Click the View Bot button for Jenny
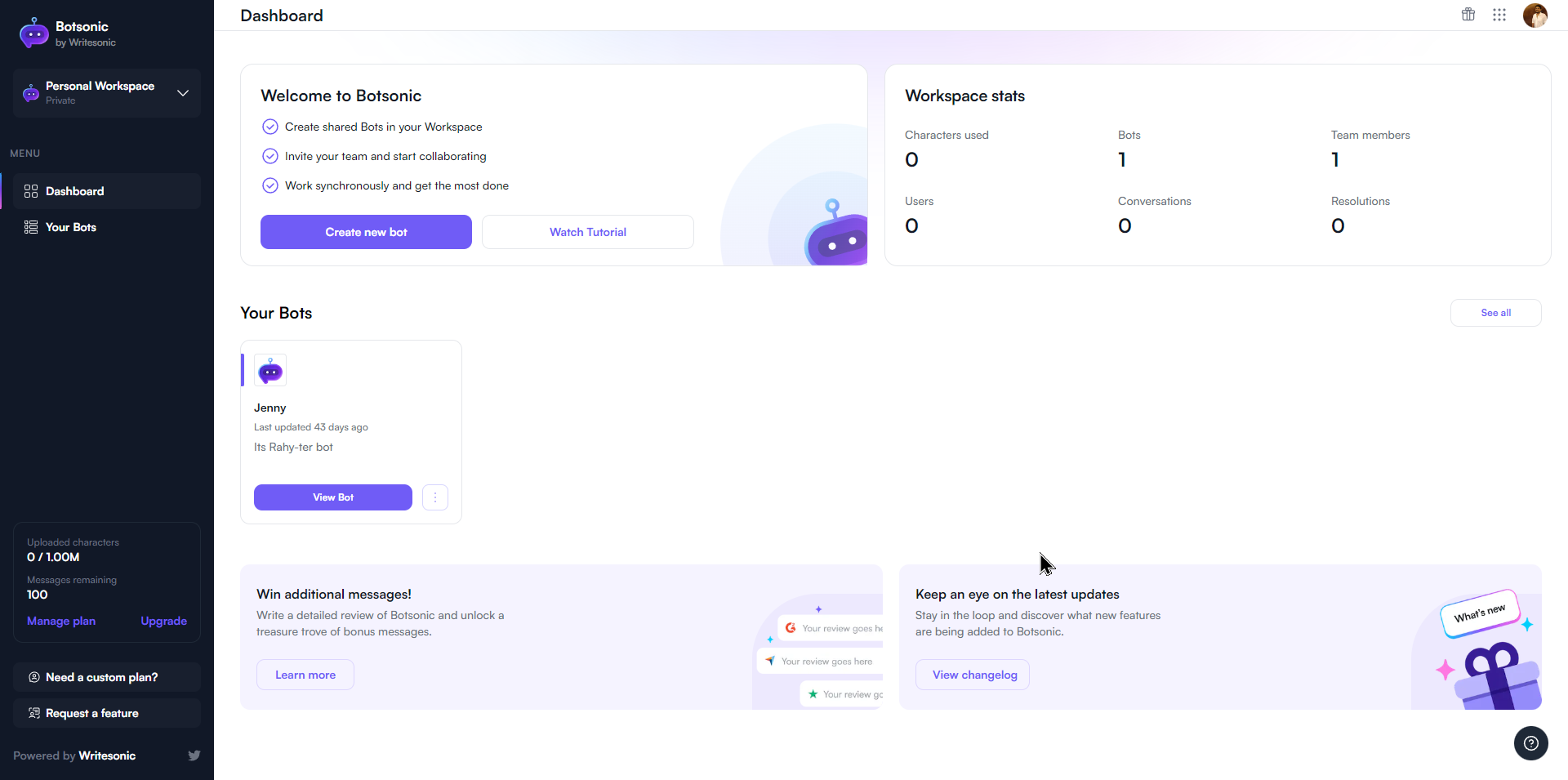Screen dimensions: 1568x780 pyautogui.click(x=333, y=497)
